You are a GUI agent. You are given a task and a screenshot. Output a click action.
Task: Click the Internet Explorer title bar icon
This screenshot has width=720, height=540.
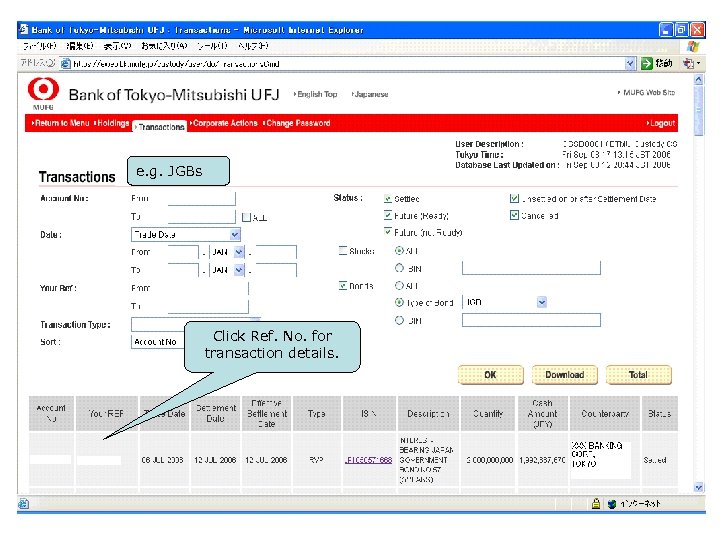(24, 30)
